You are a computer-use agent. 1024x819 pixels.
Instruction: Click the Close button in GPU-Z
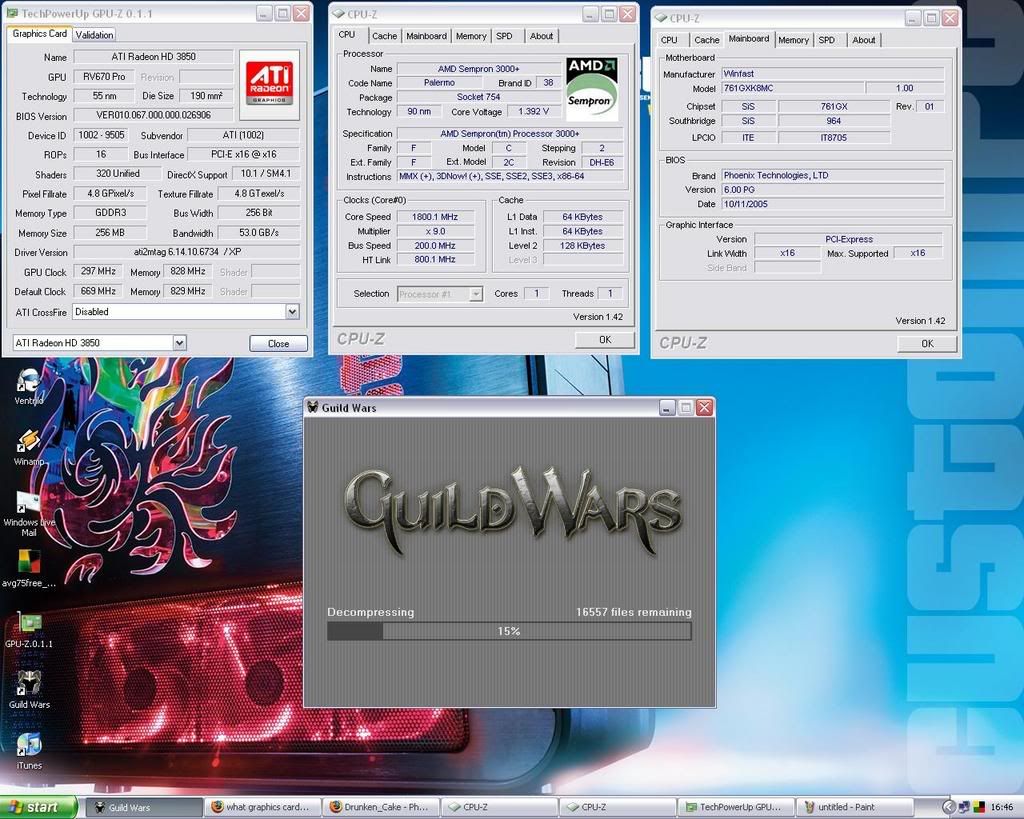(278, 344)
